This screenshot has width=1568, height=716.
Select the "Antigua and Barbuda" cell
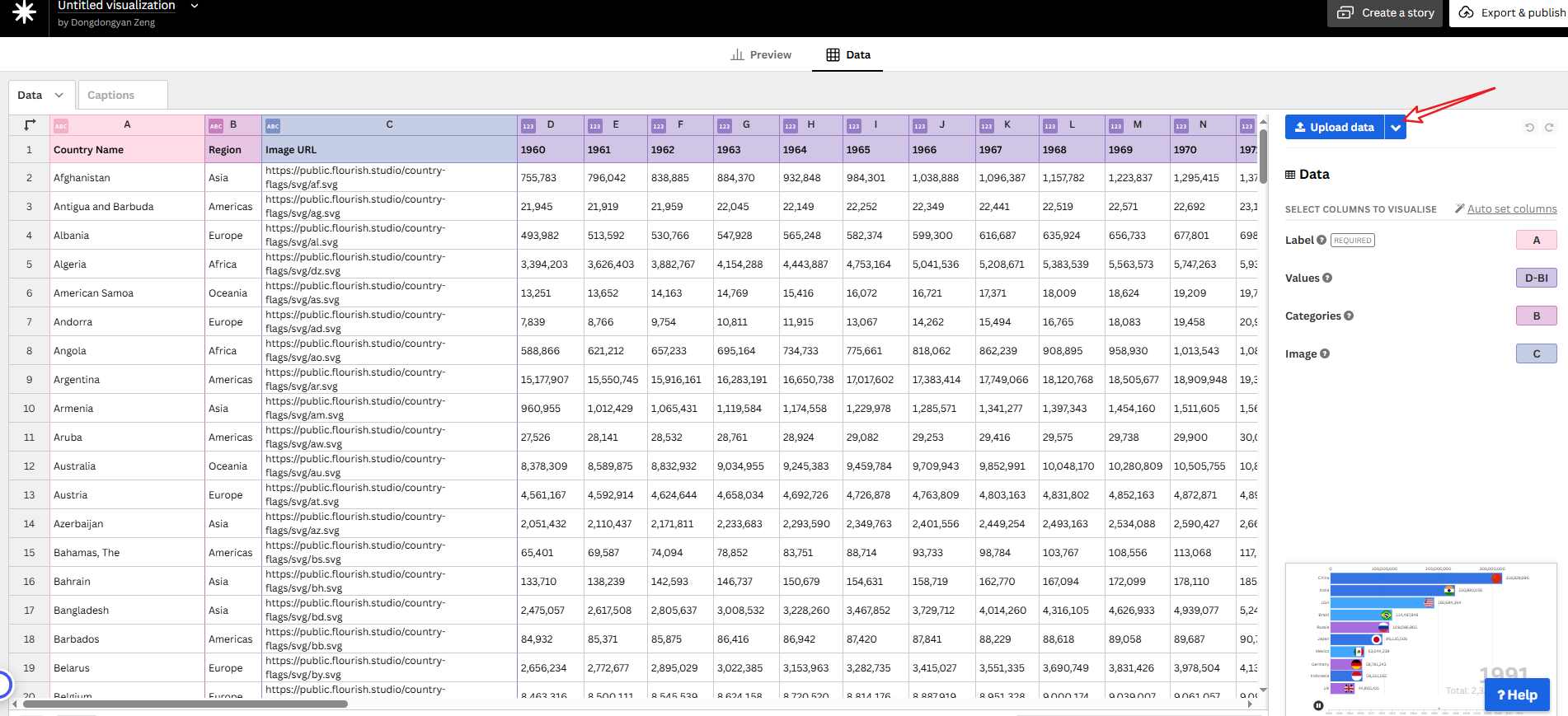coord(128,207)
